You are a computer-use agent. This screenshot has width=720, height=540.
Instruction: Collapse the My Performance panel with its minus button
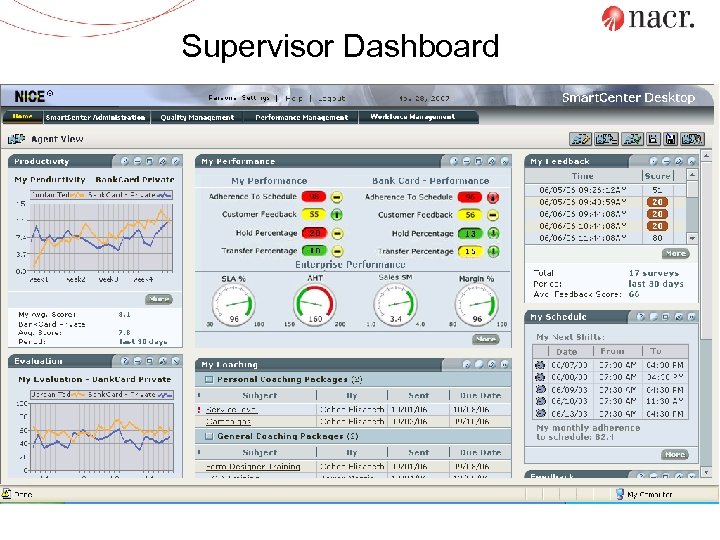click(466, 161)
